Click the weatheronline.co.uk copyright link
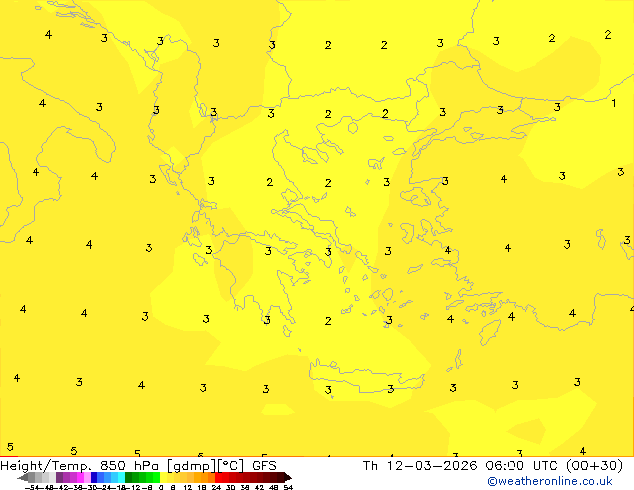 point(550,481)
